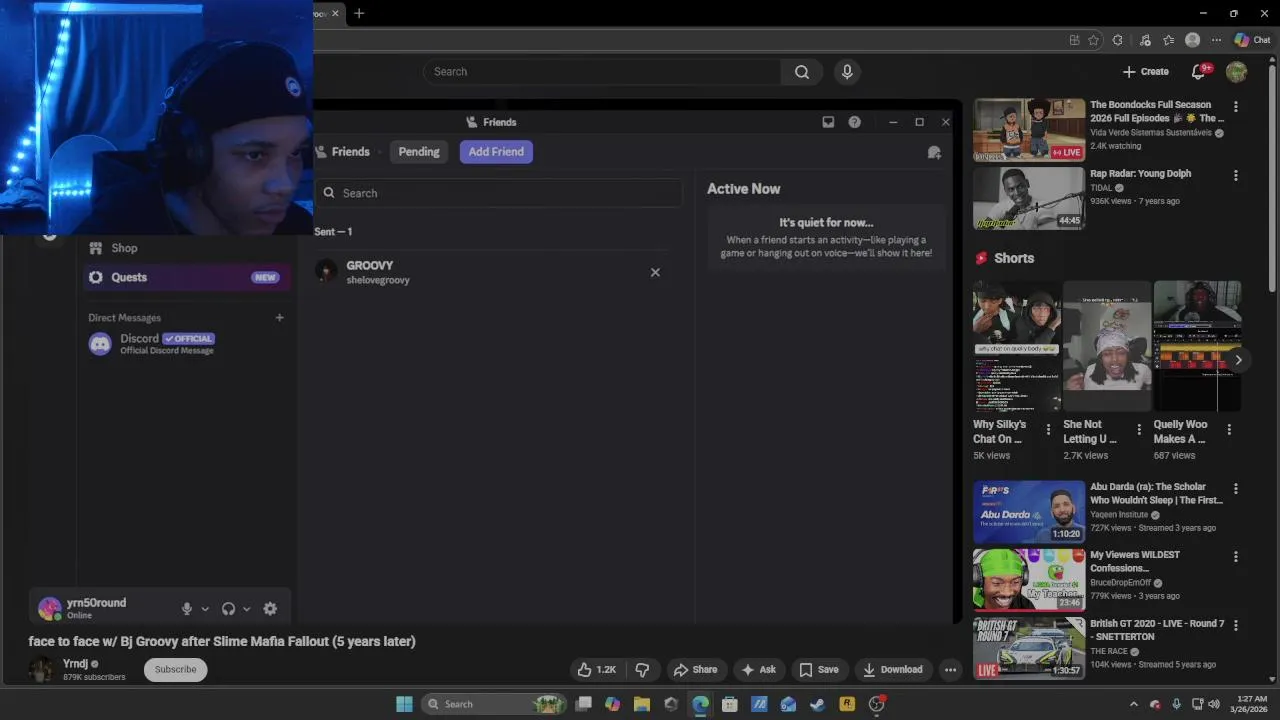Click the Ask button under the video
Viewport: 1280px width, 720px height.
pyautogui.click(x=759, y=670)
